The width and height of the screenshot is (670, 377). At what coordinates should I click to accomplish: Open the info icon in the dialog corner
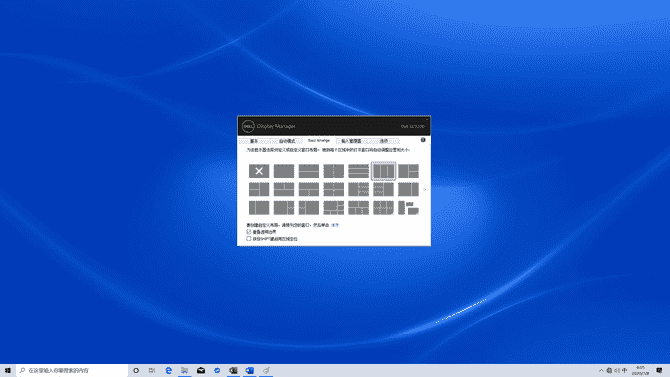tap(423, 140)
